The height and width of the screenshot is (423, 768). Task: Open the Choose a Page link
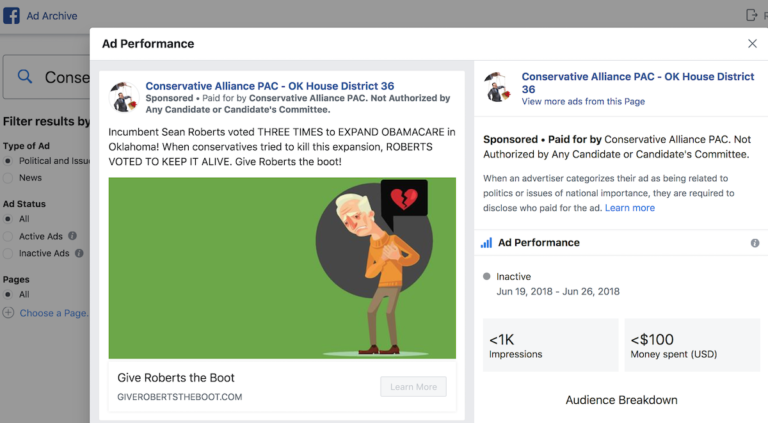tap(54, 313)
